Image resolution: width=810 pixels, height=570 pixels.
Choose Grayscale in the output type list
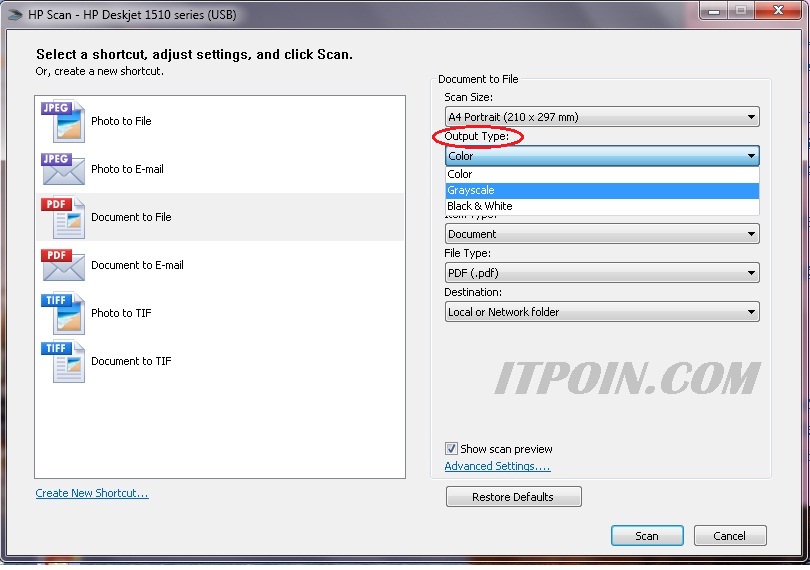point(602,190)
